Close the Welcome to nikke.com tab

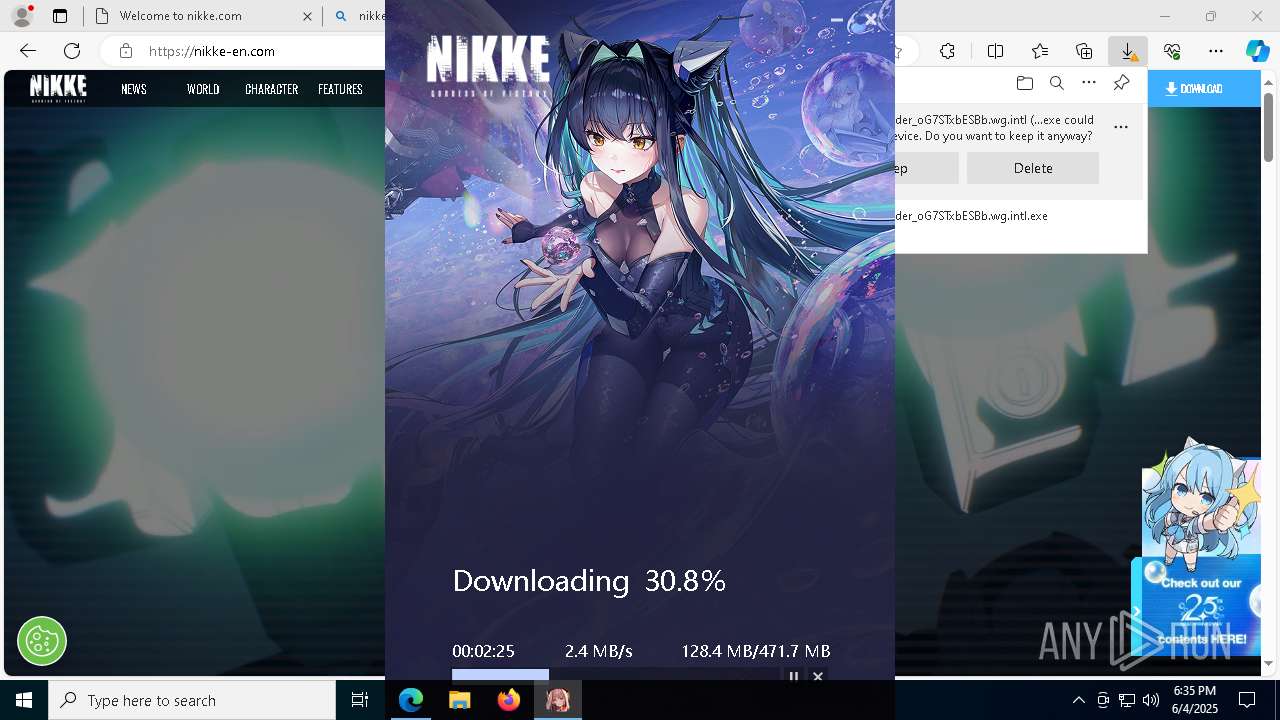307,16
